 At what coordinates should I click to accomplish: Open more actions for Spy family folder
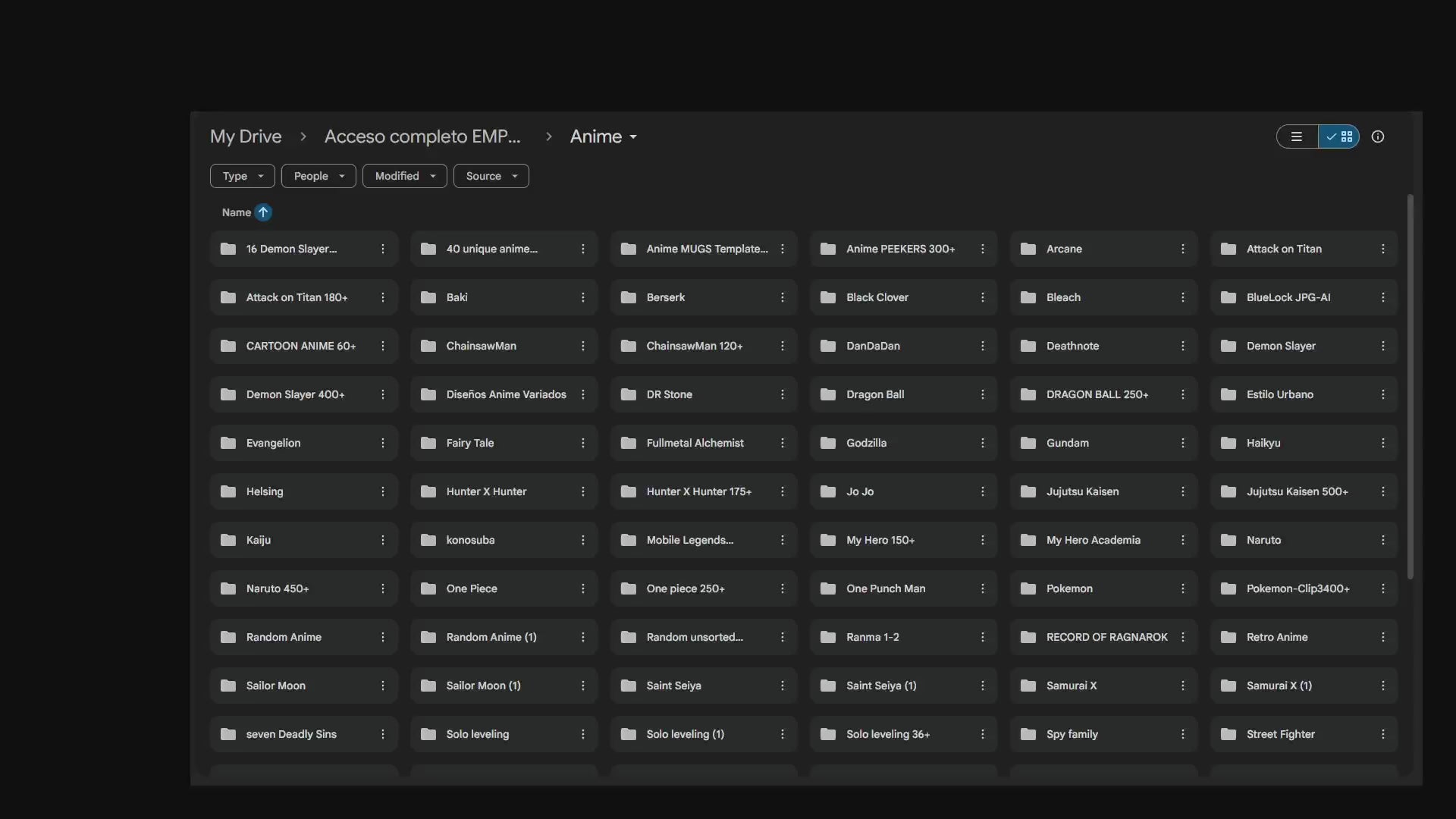(1182, 734)
